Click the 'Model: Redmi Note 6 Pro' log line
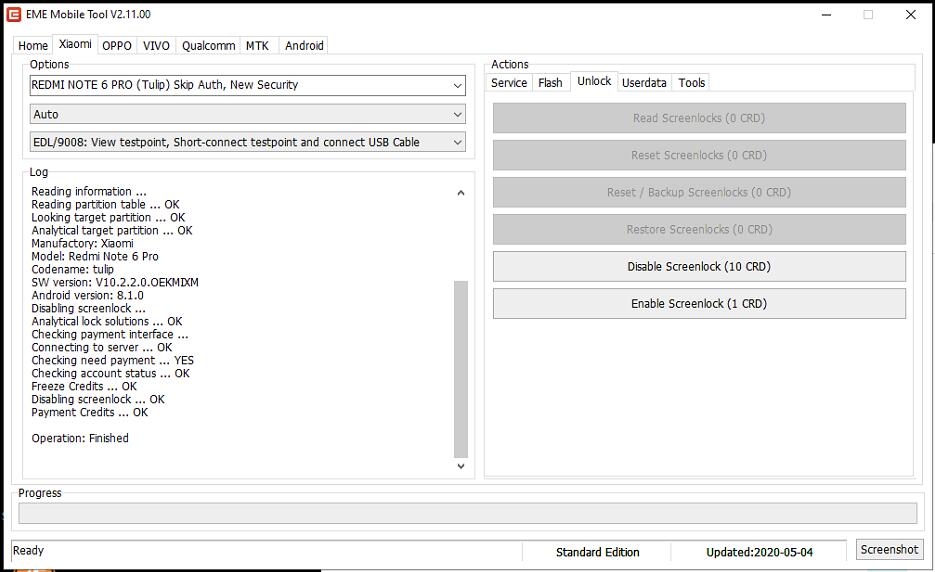This screenshot has height=572, width=935. point(95,256)
